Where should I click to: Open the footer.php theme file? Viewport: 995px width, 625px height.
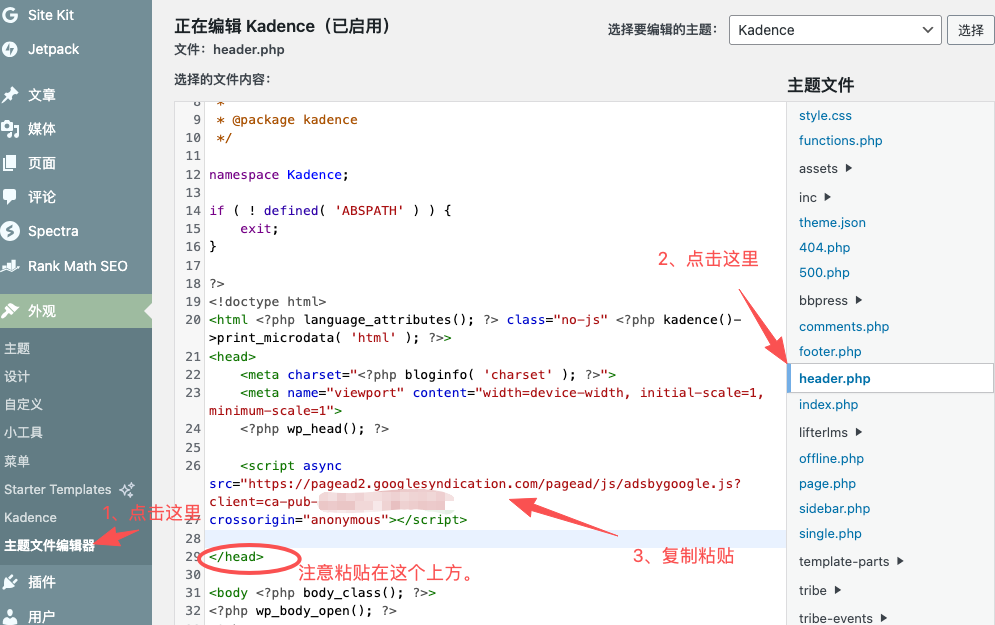(x=830, y=352)
